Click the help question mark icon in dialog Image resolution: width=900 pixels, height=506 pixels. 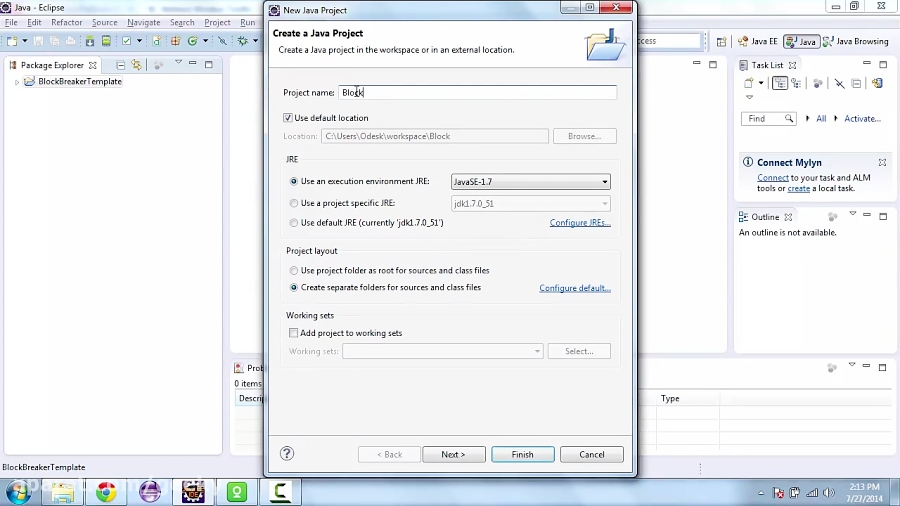pos(287,454)
